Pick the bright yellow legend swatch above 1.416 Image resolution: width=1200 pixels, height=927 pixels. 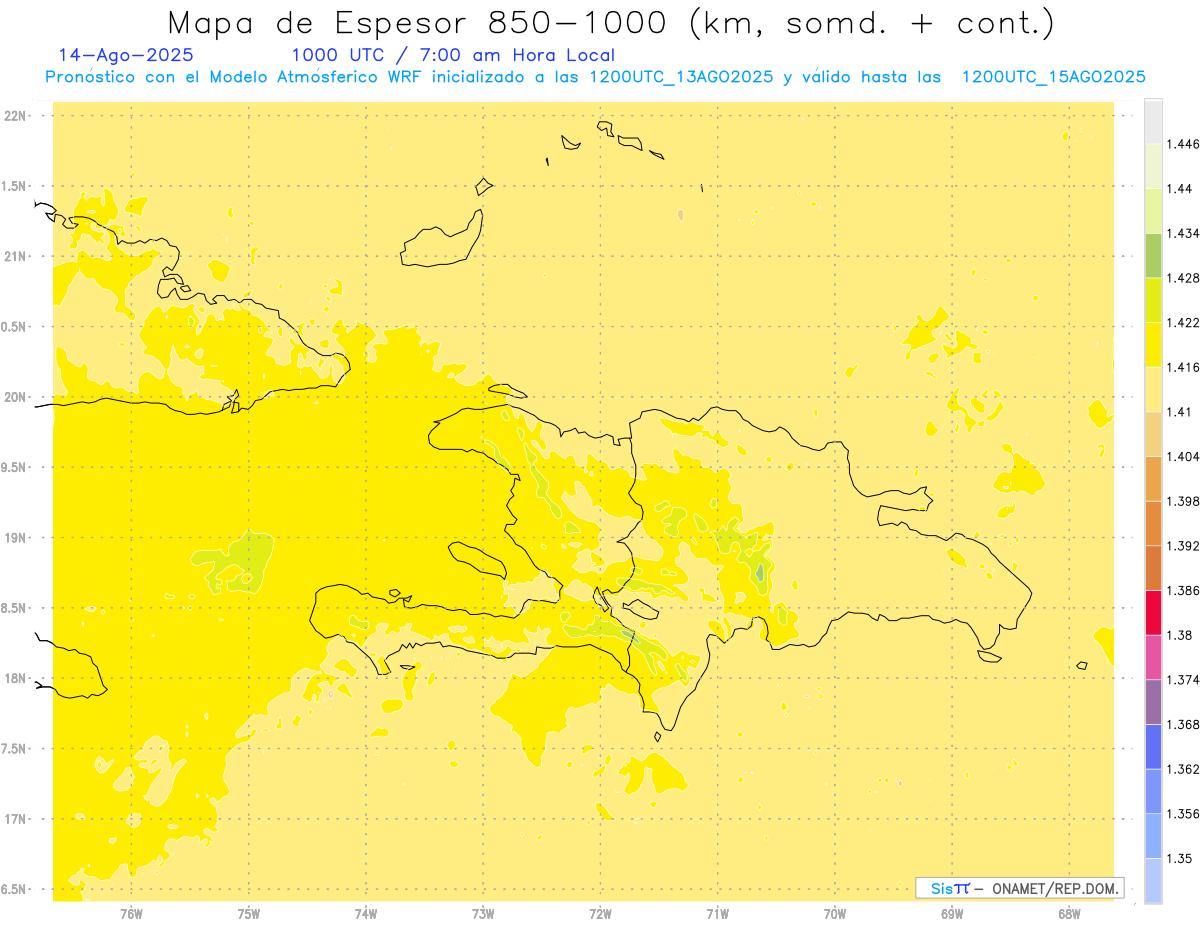coord(1153,345)
